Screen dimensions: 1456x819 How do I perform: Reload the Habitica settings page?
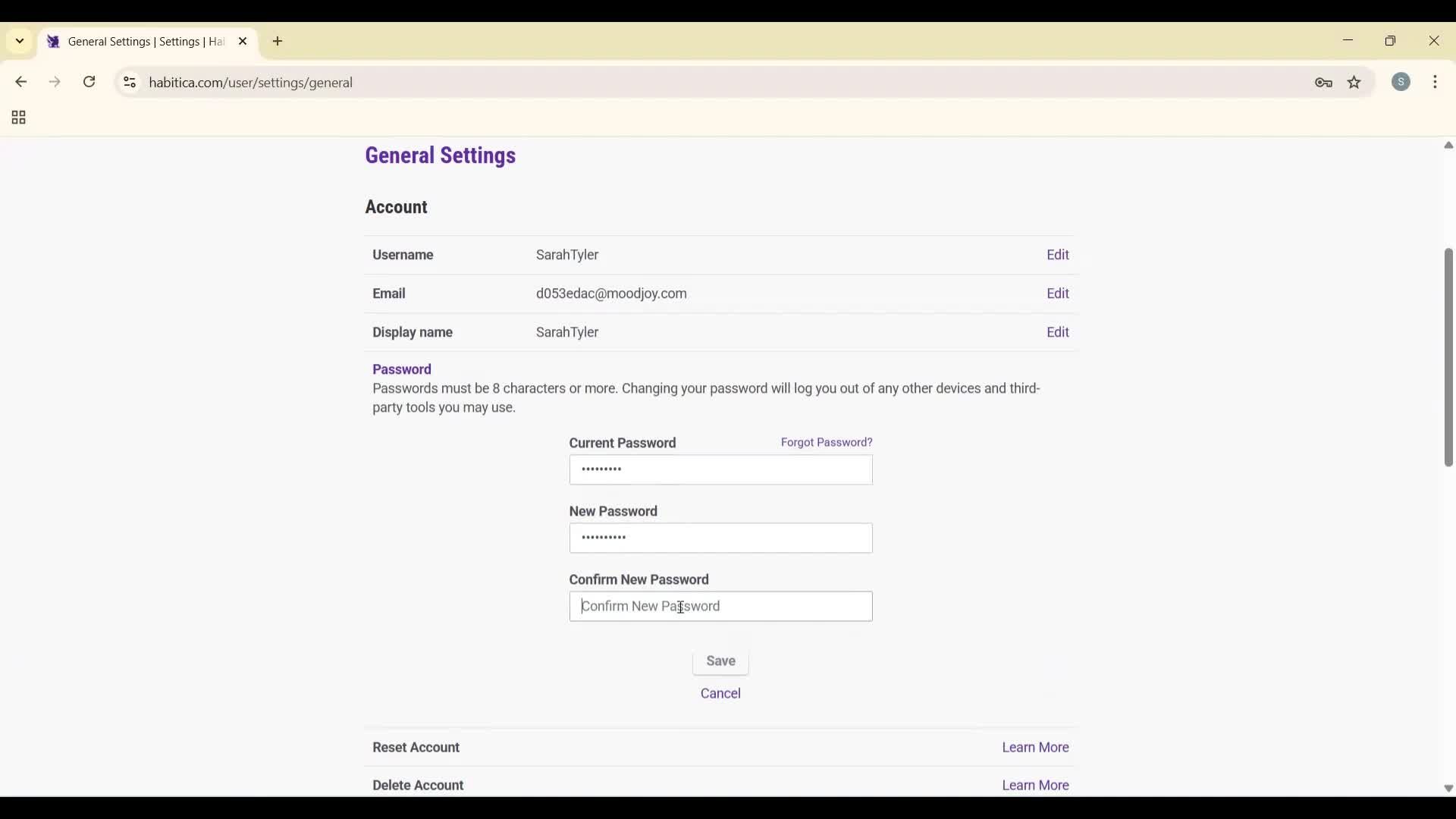click(89, 82)
